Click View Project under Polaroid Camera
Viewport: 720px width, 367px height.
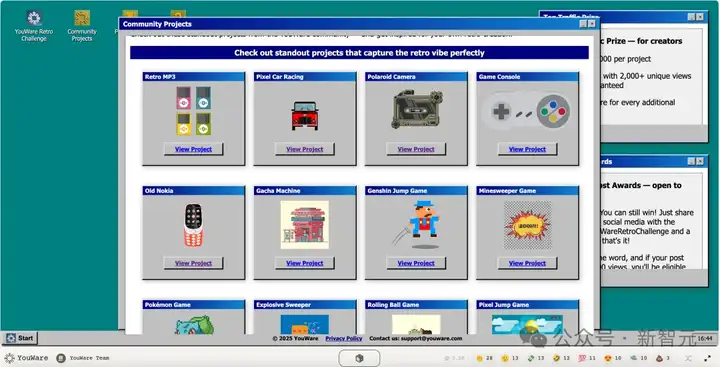416,149
